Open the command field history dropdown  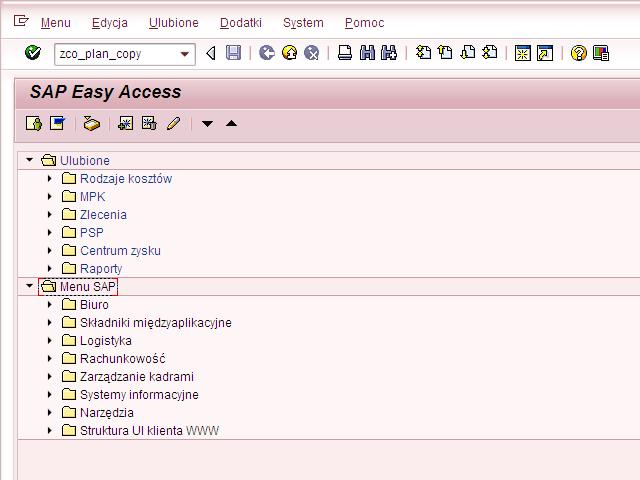point(184,54)
